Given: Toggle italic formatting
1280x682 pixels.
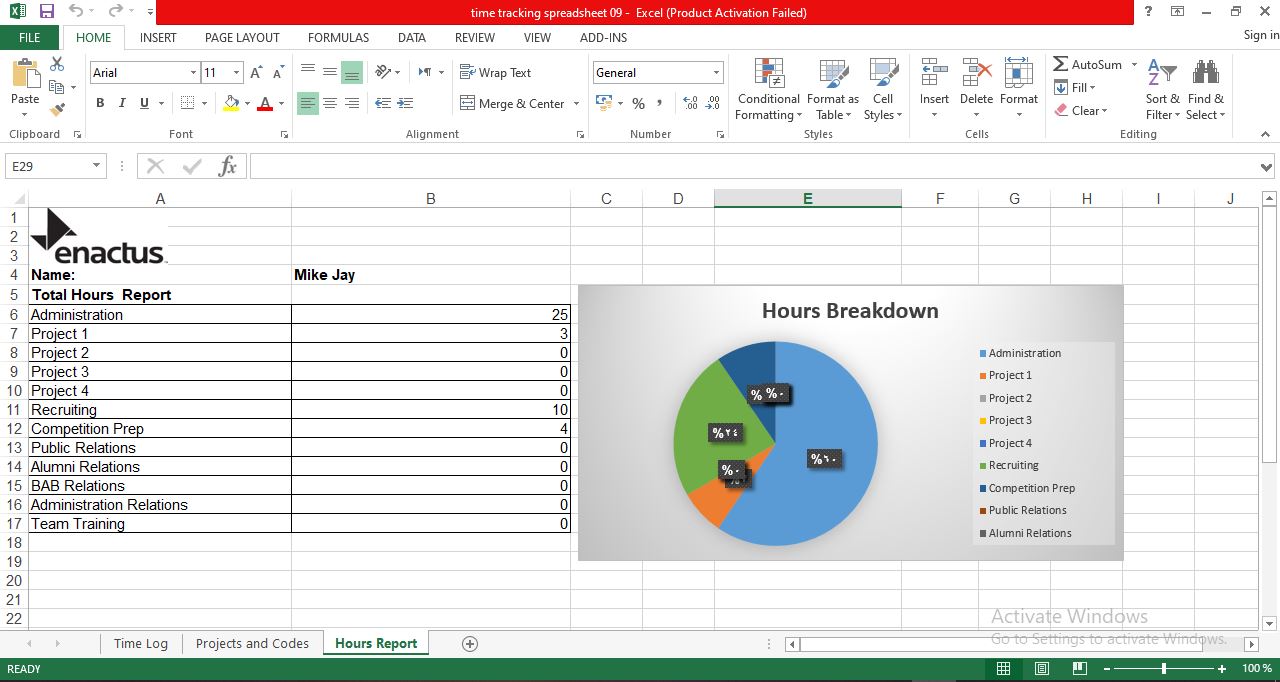Looking at the screenshot, I should [120, 103].
